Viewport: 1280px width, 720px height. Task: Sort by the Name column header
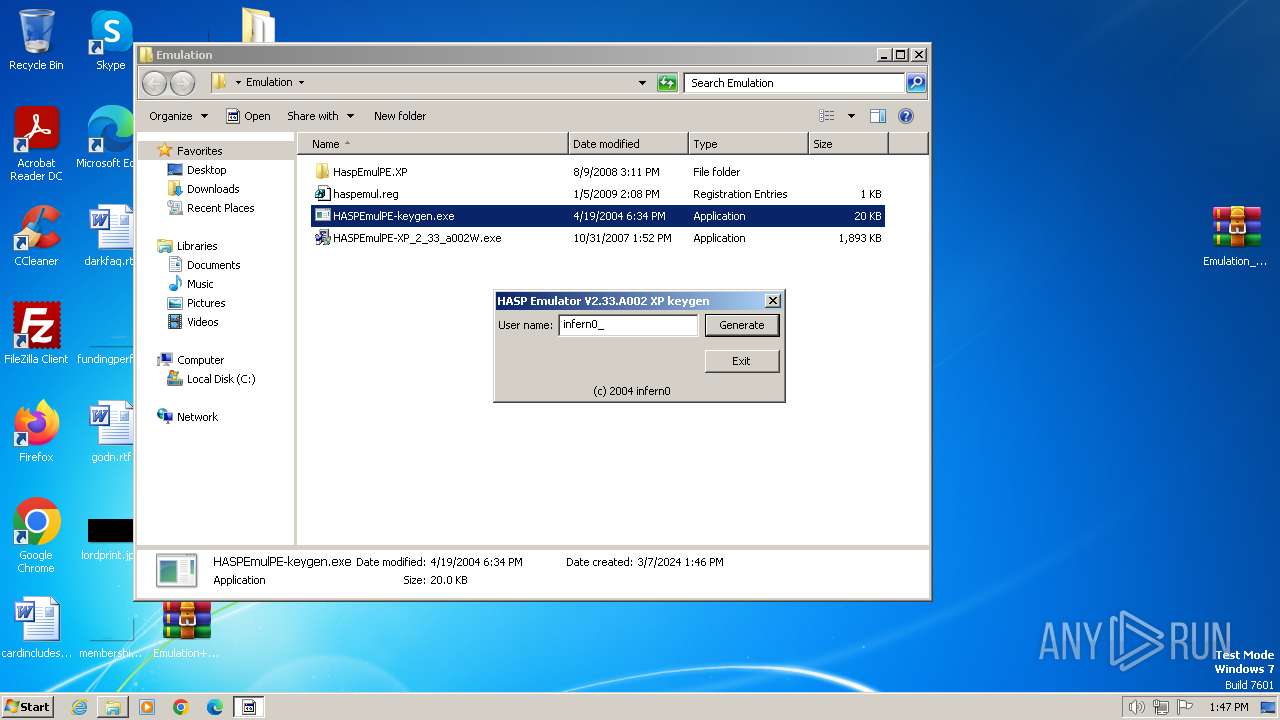coord(432,144)
